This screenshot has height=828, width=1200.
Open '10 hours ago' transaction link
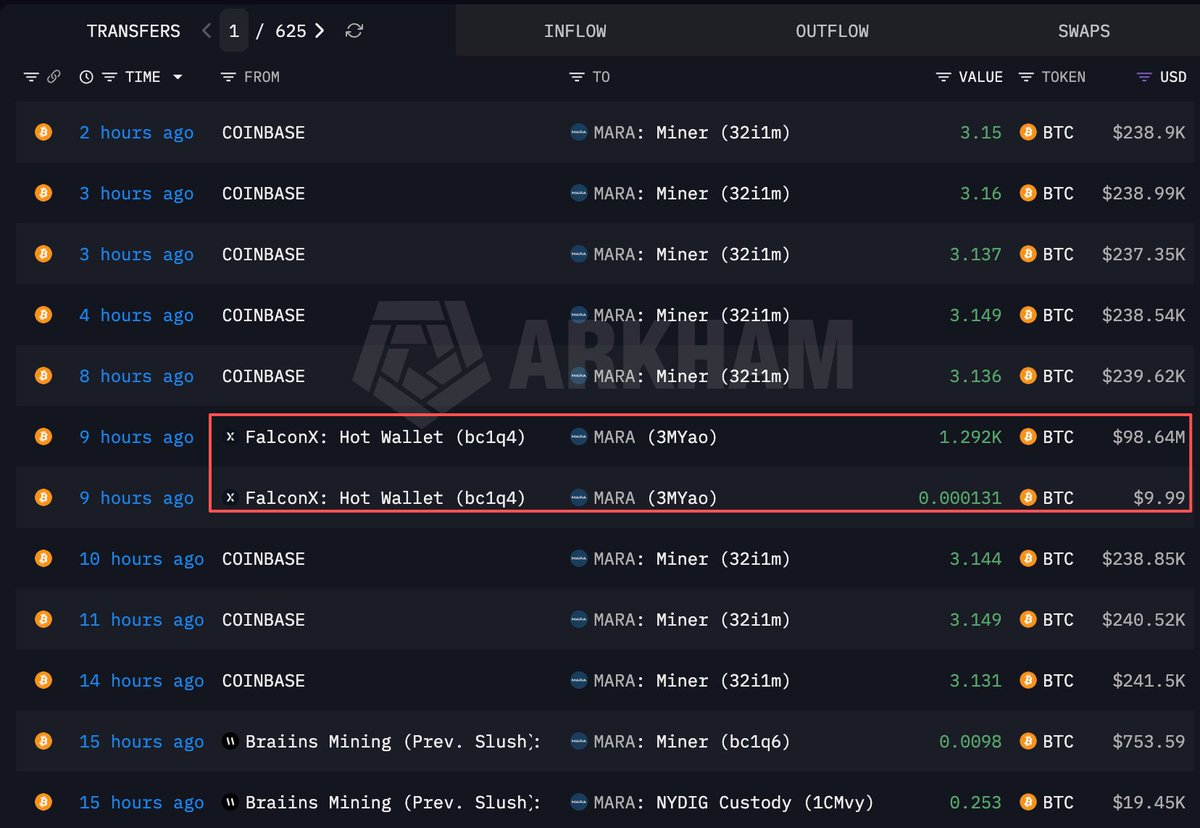click(x=141, y=560)
